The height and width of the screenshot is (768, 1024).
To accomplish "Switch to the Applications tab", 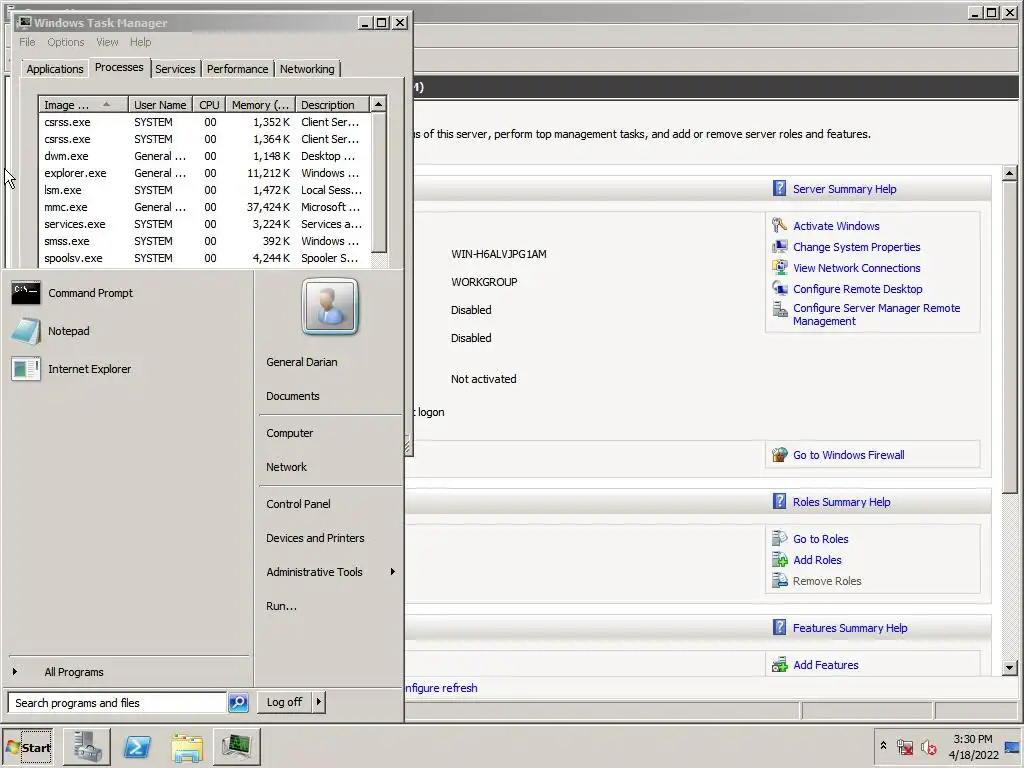I will [55, 69].
